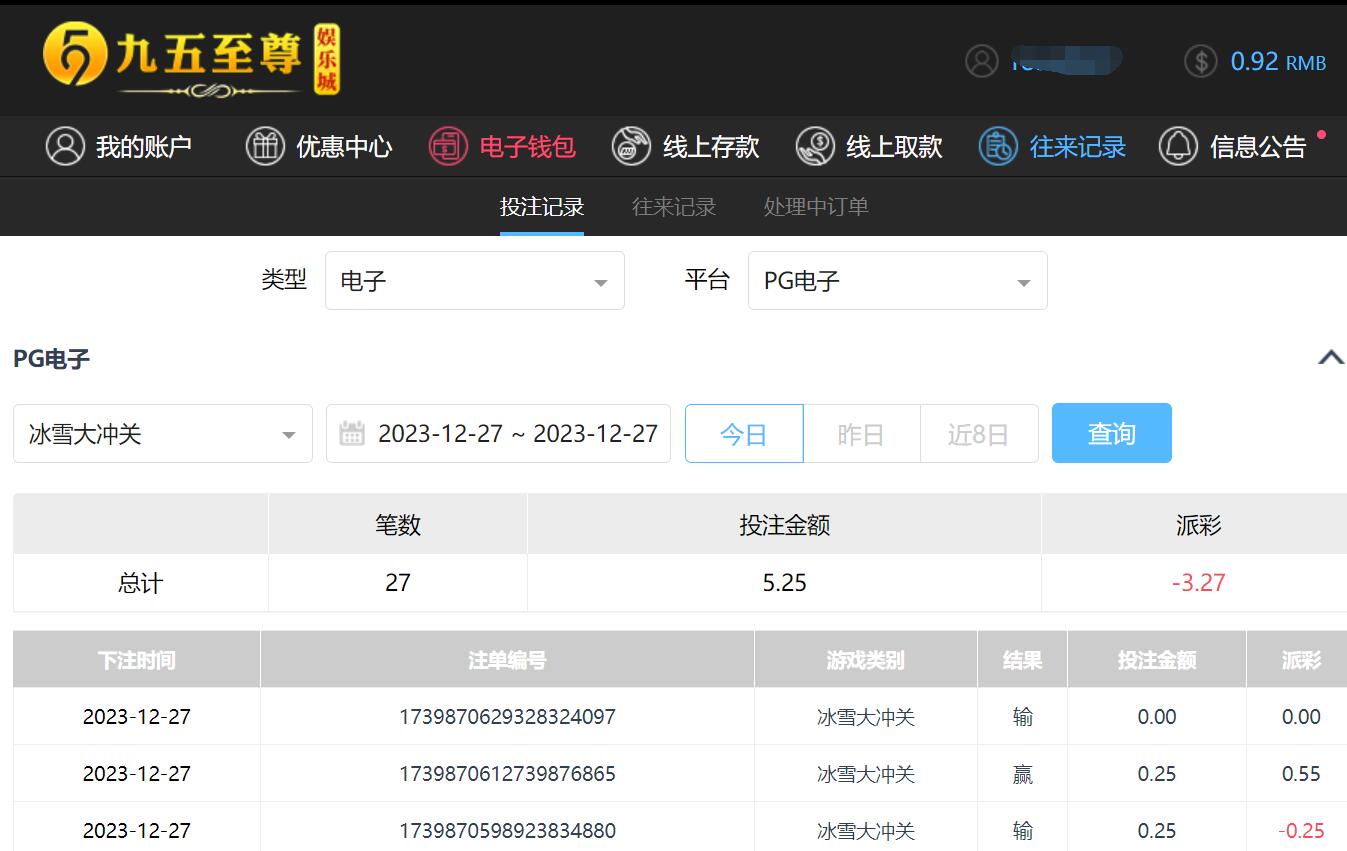Open 我的账户 person icon
The image size is (1347, 851).
coord(65,147)
